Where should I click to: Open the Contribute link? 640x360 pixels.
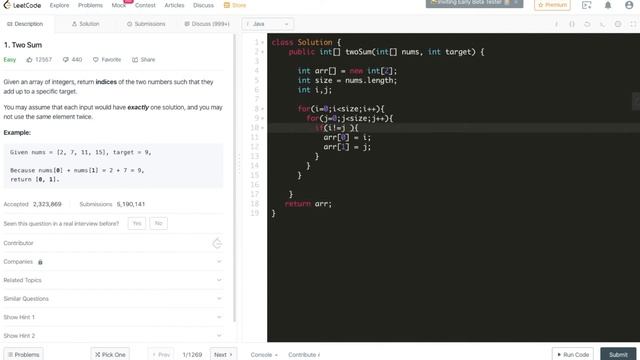coord(304,355)
